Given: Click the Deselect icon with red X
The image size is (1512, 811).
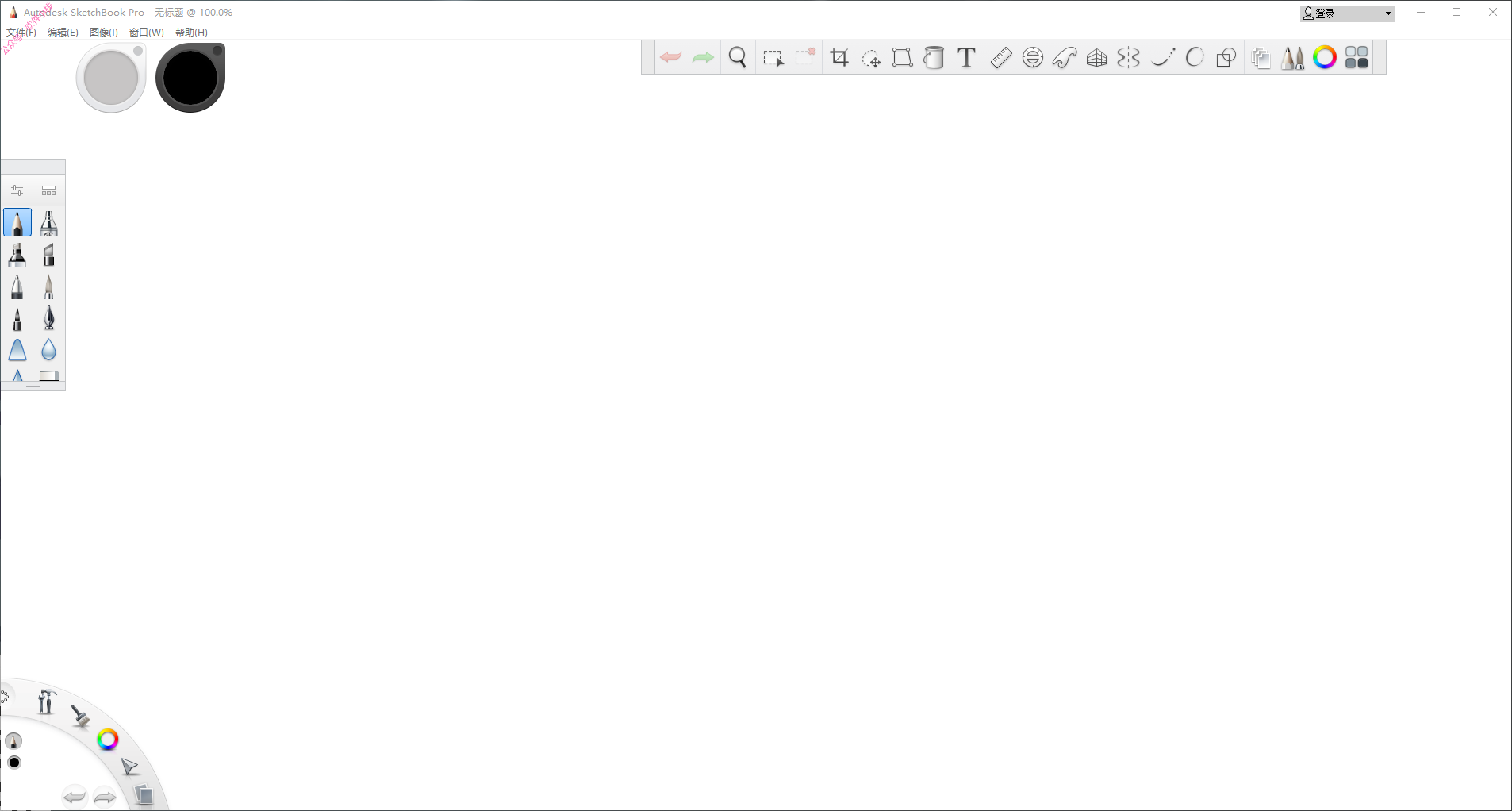Looking at the screenshot, I should coord(806,56).
